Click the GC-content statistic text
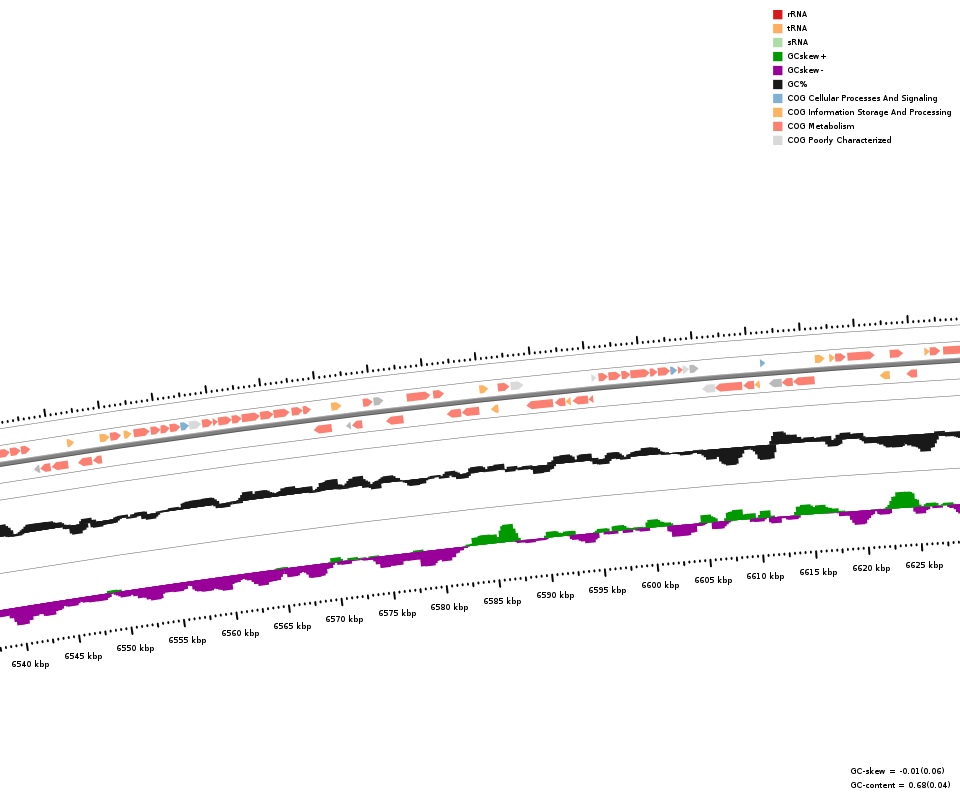Screen dimensions: 960x800 (900, 785)
